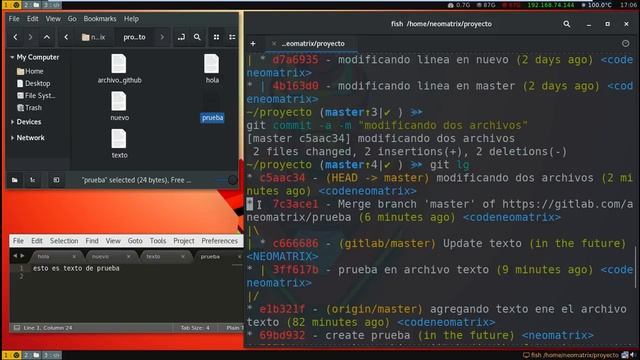Close the proyecto terminal tab
Viewport: 640px width, 360px height.
pyautogui.click(x=274, y=44)
